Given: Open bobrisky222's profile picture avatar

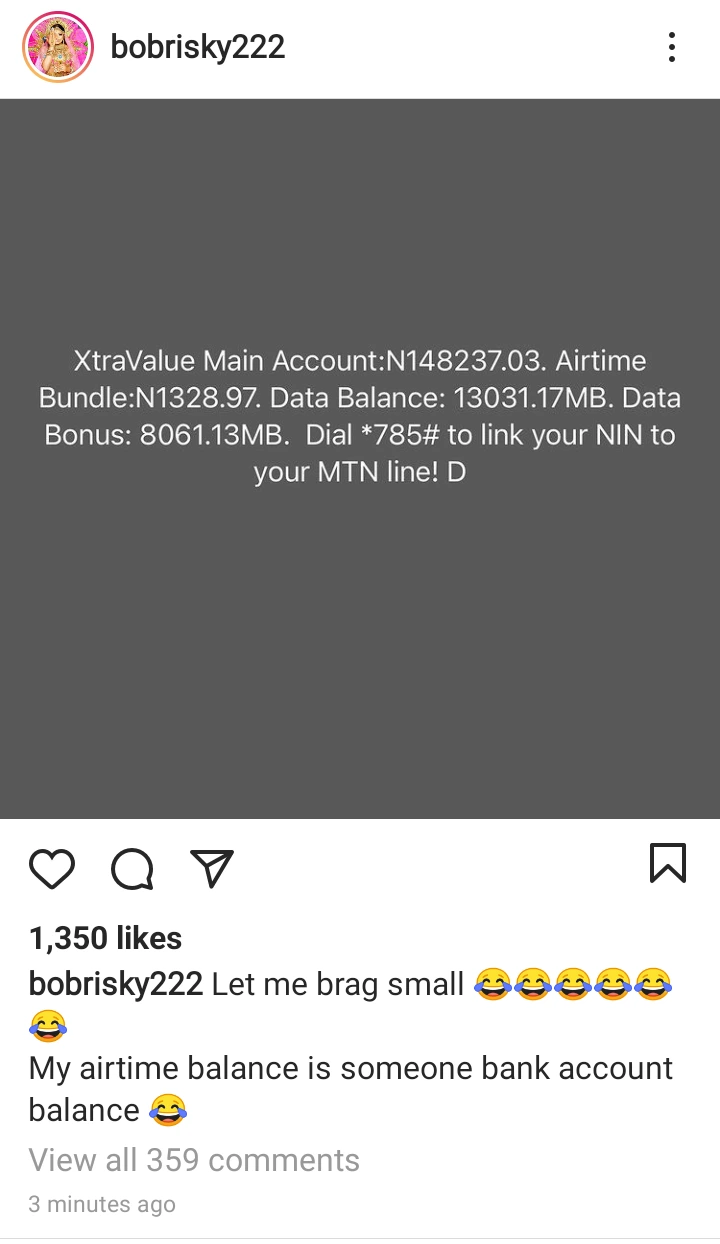Looking at the screenshot, I should (x=58, y=47).
